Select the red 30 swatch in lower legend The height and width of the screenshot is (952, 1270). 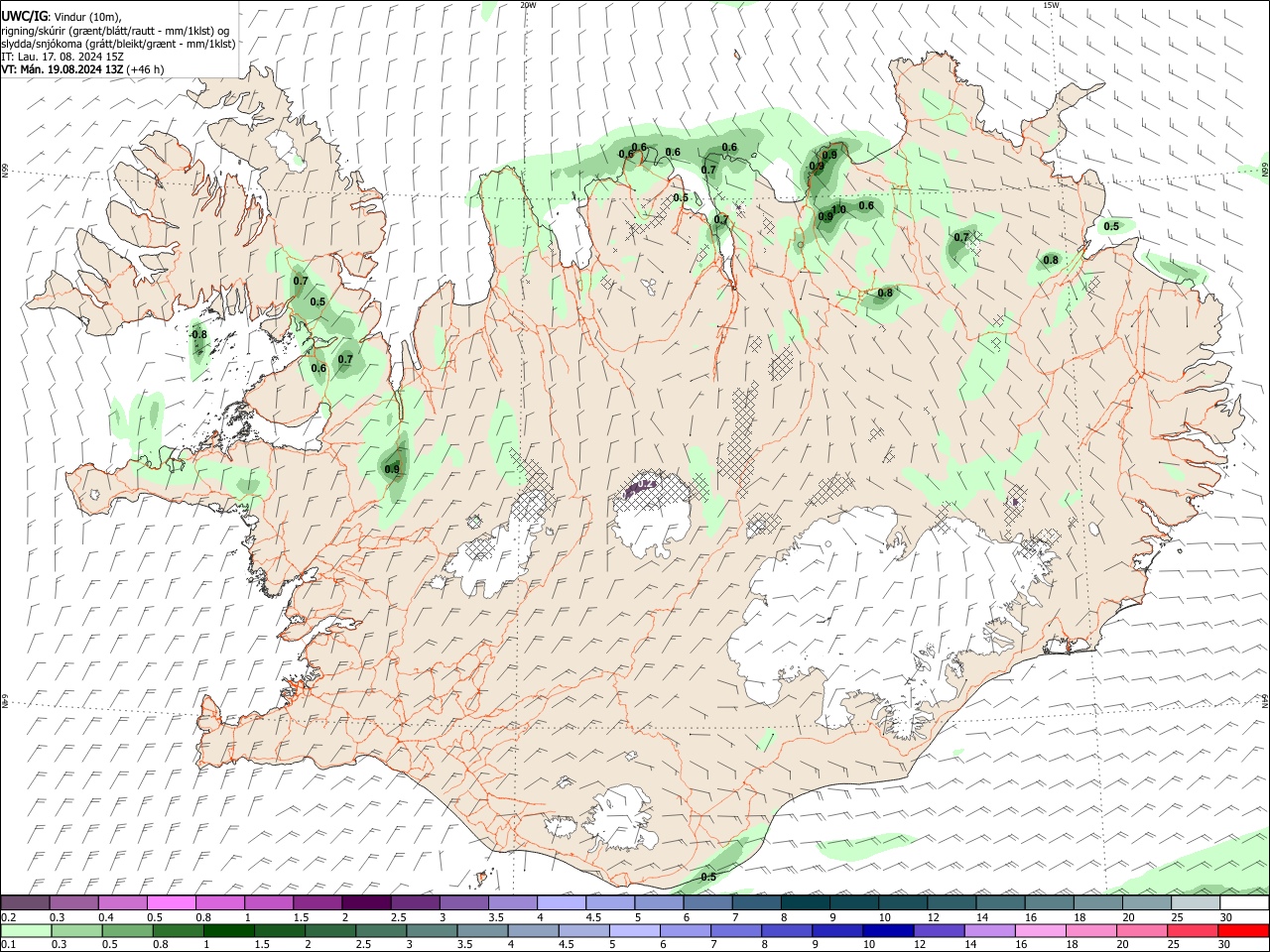pyautogui.click(x=1243, y=930)
